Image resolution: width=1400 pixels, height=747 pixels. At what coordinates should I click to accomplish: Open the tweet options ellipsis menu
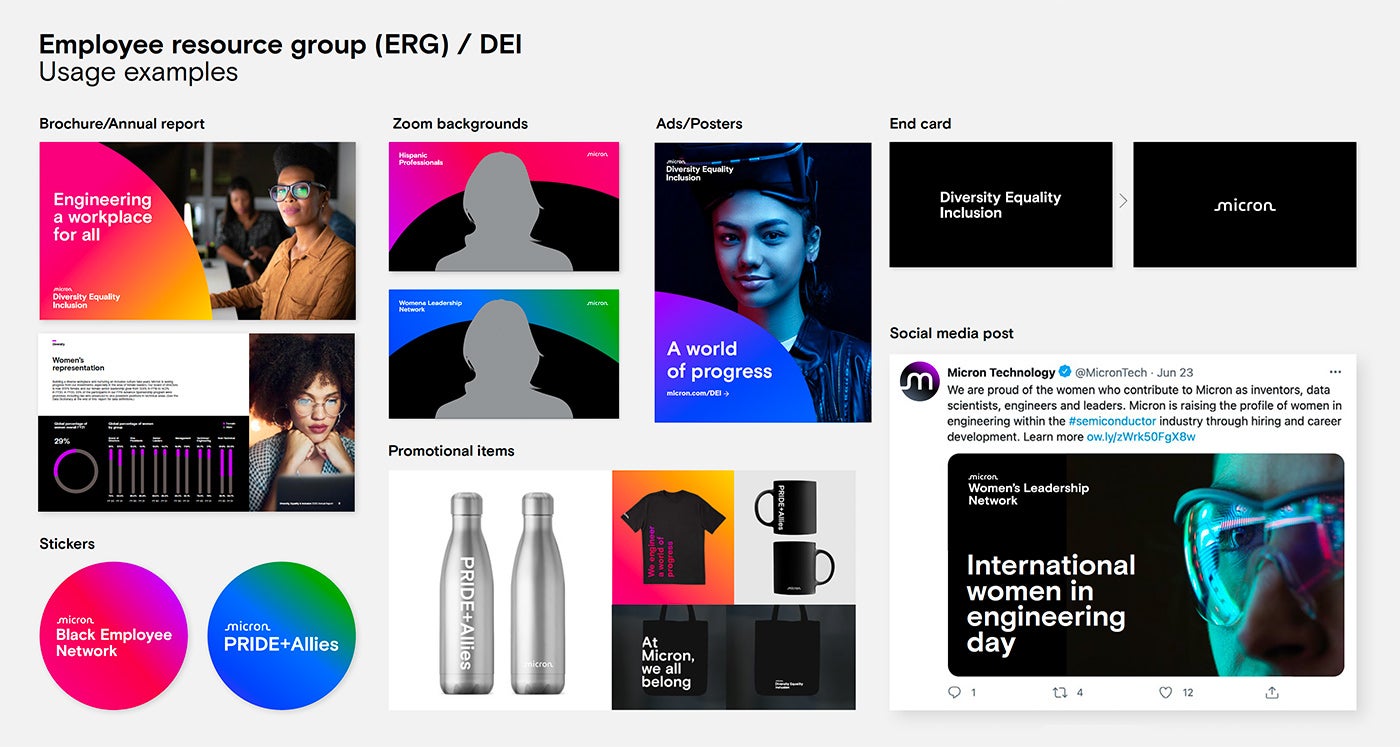point(1335,371)
